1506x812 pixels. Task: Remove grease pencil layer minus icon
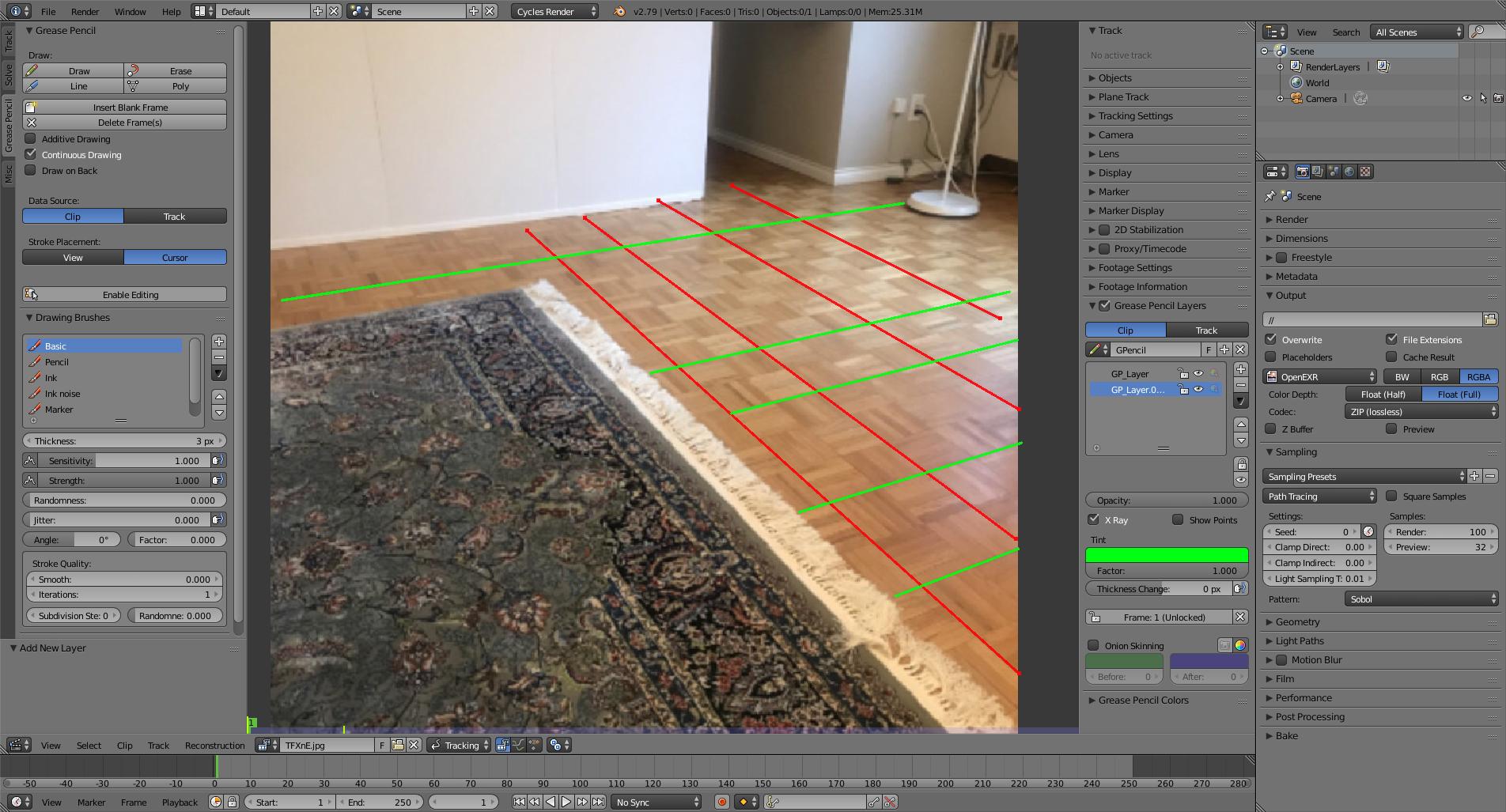(x=1241, y=385)
